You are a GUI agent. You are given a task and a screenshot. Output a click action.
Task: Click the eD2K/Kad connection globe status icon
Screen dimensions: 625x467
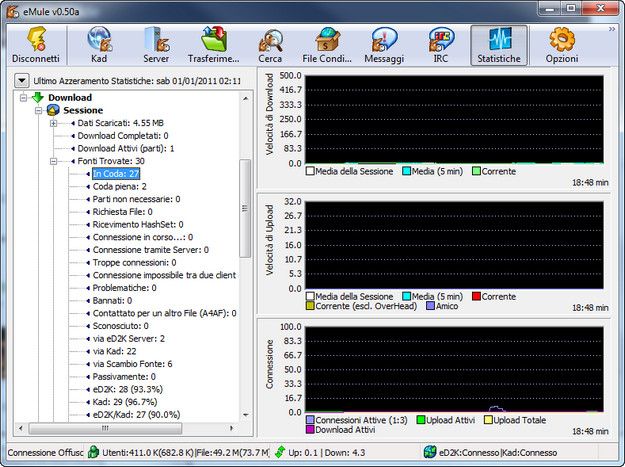(x=430, y=452)
